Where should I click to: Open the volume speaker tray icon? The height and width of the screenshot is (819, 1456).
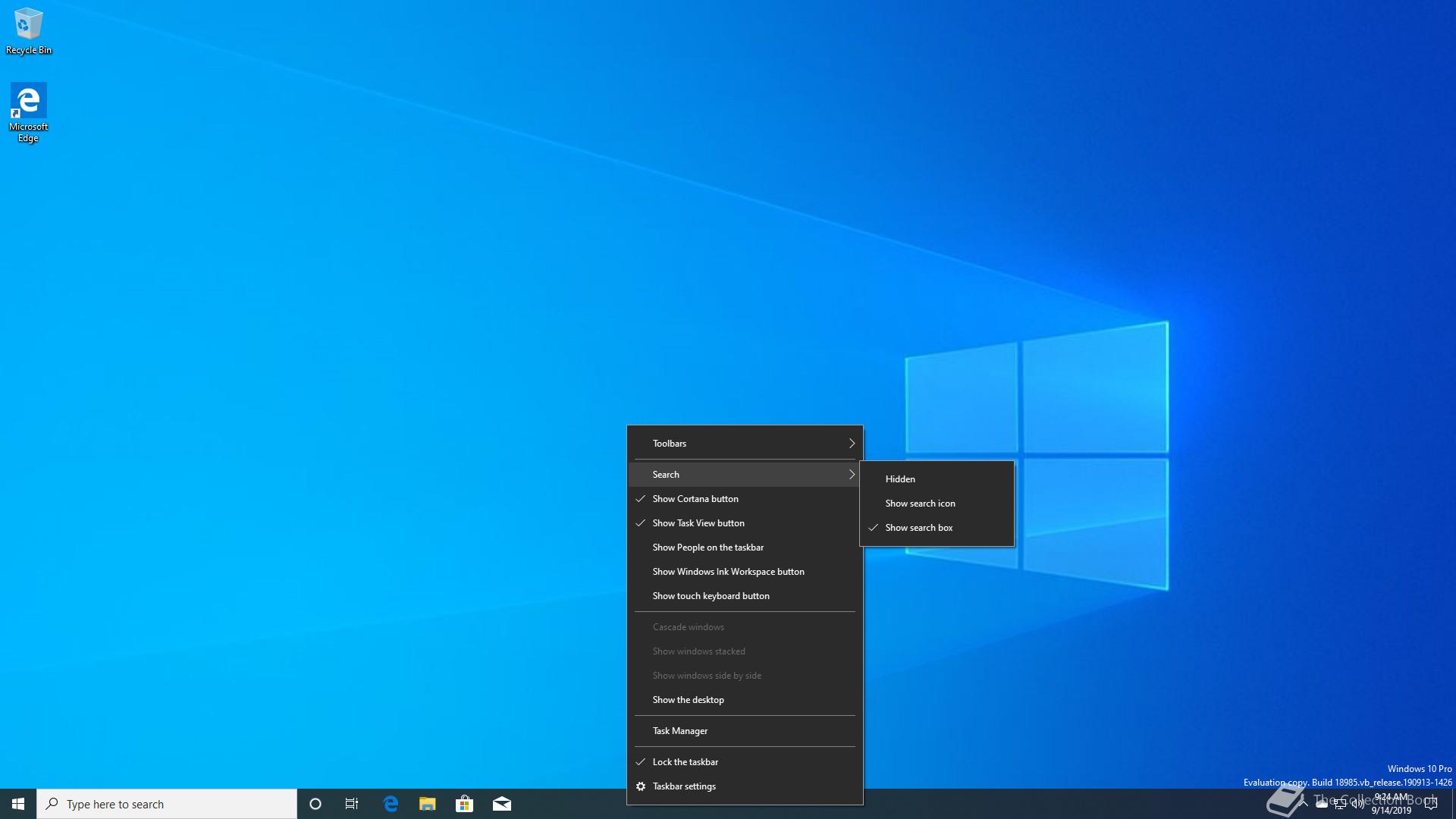click(1357, 804)
